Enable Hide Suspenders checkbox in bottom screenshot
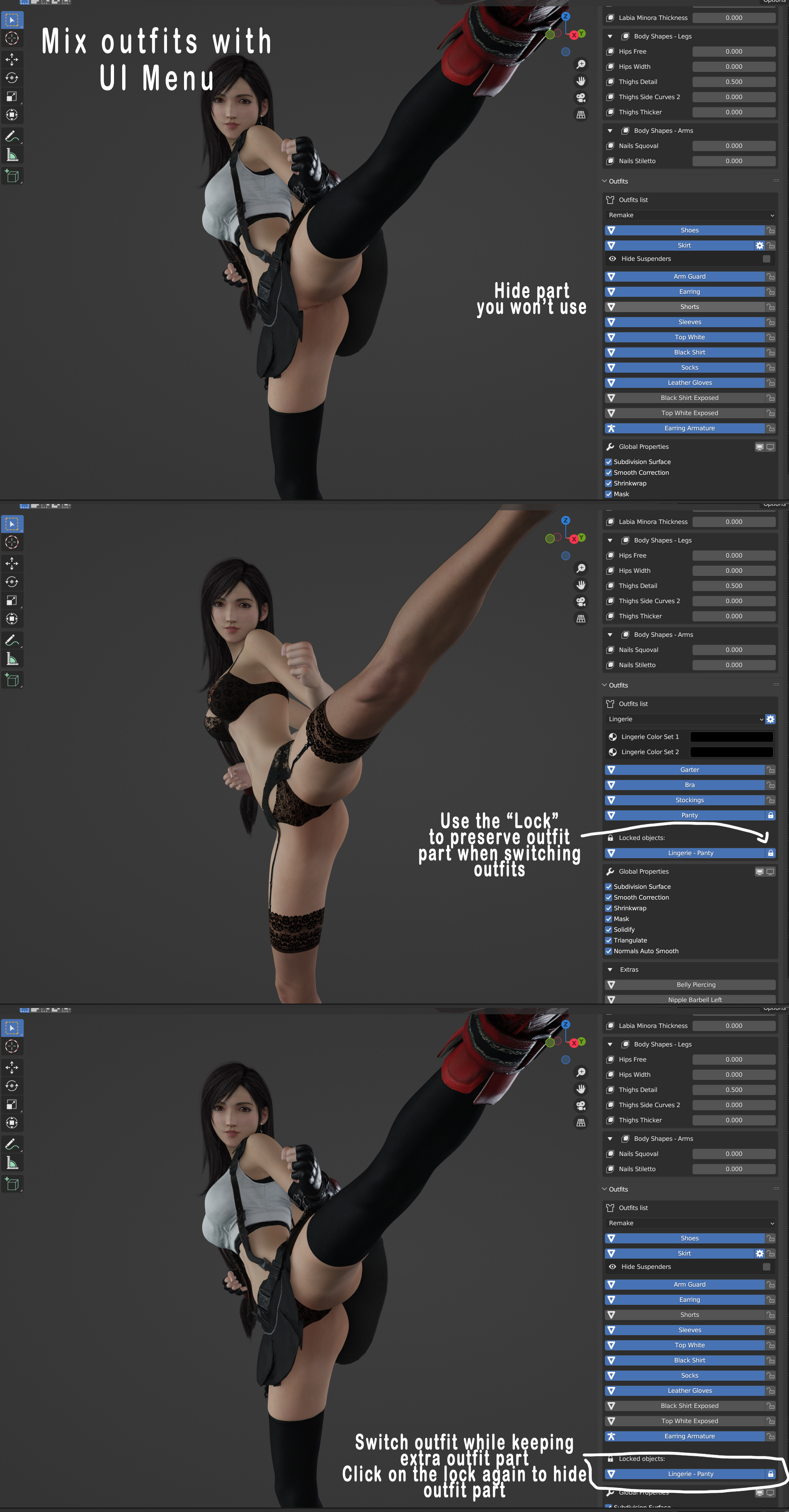This screenshot has width=789, height=1512. 766,1267
